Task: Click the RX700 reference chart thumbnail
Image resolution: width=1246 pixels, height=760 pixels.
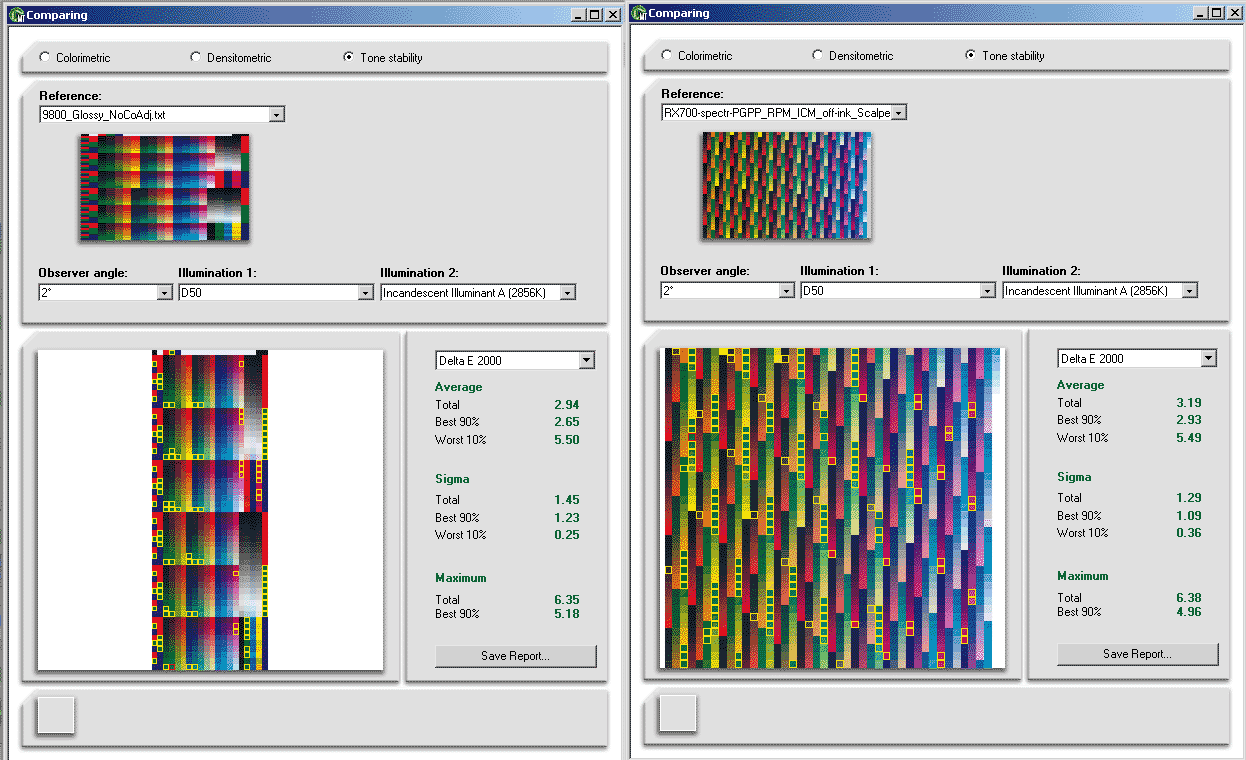Action: [x=786, y=185]
